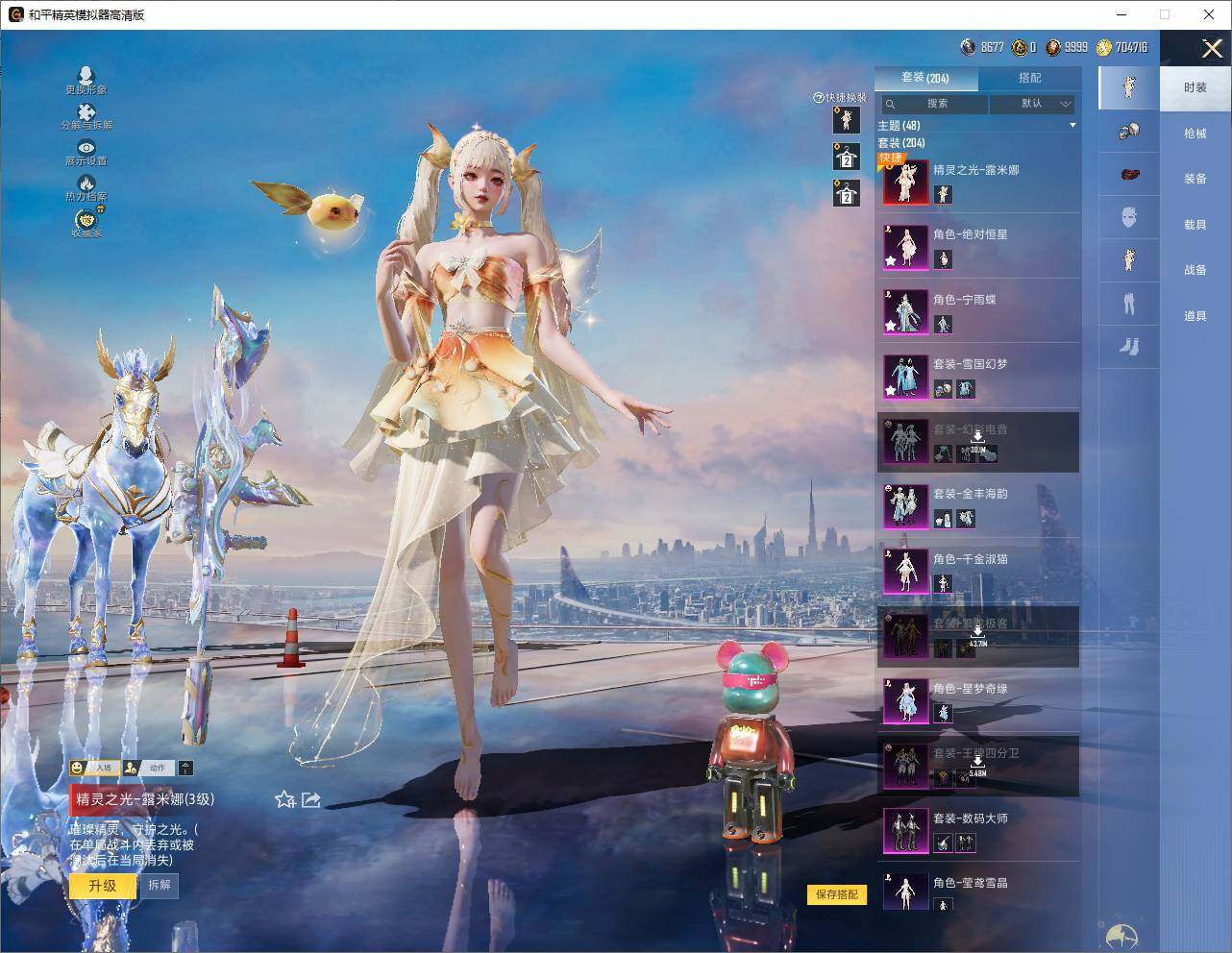Open the planet icon at the bottom right
This screenshot has height=953, width=1232.
1121,936
